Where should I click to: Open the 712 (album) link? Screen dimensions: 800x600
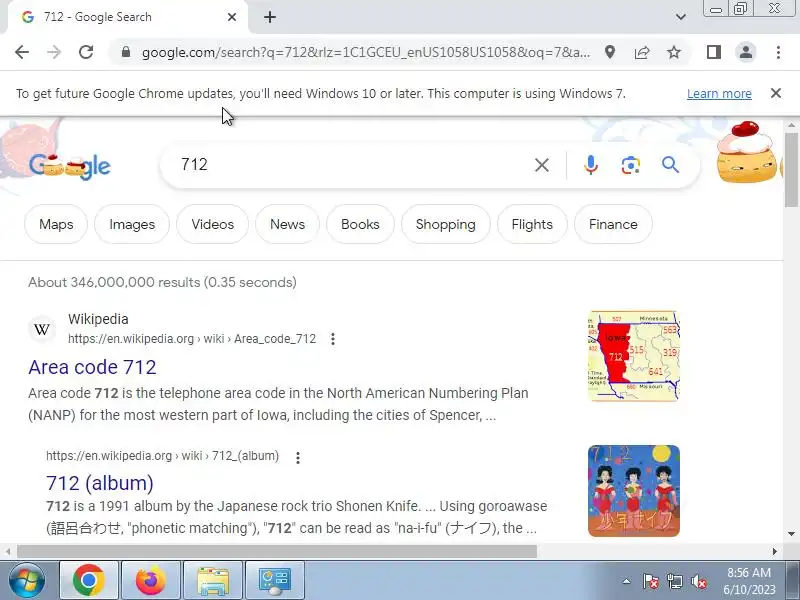pos(100,483)
